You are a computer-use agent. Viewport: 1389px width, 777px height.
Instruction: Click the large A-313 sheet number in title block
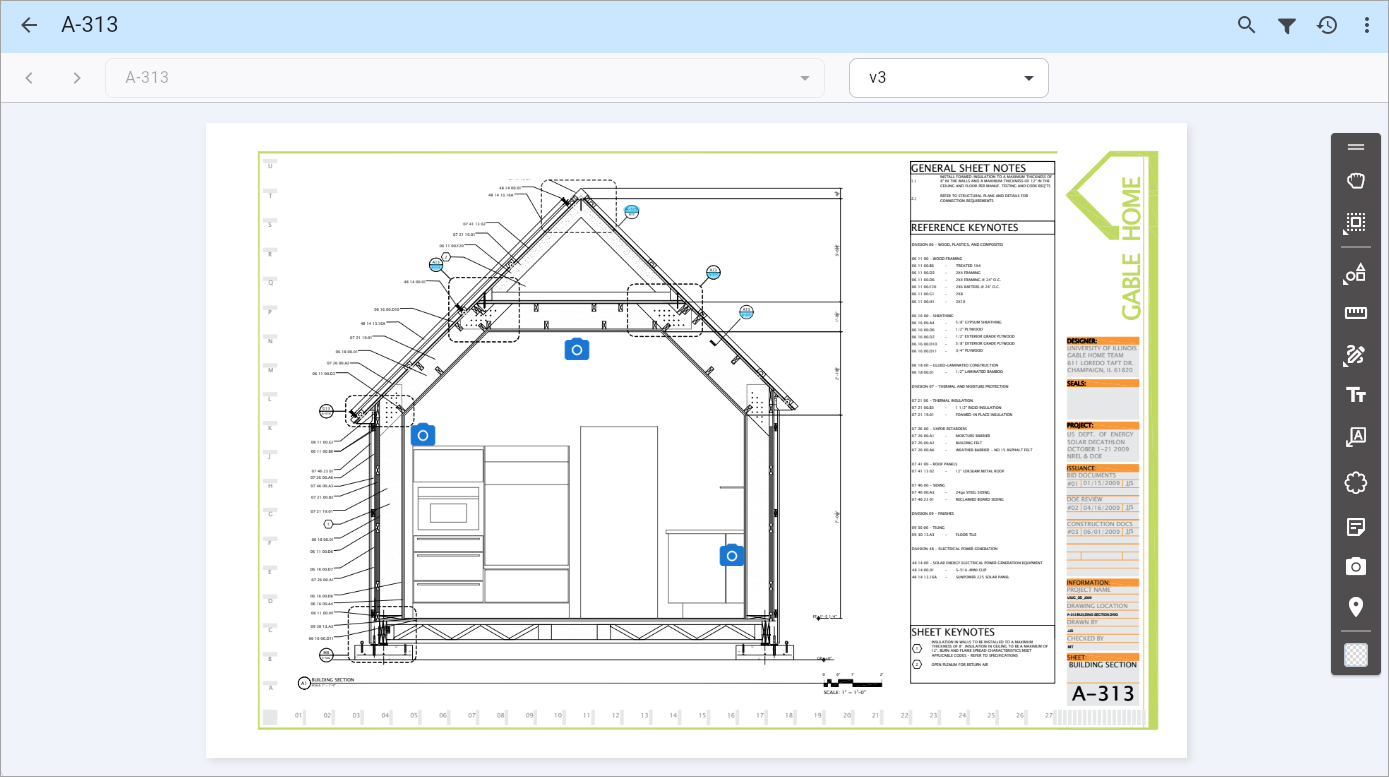click(1103, 694)
